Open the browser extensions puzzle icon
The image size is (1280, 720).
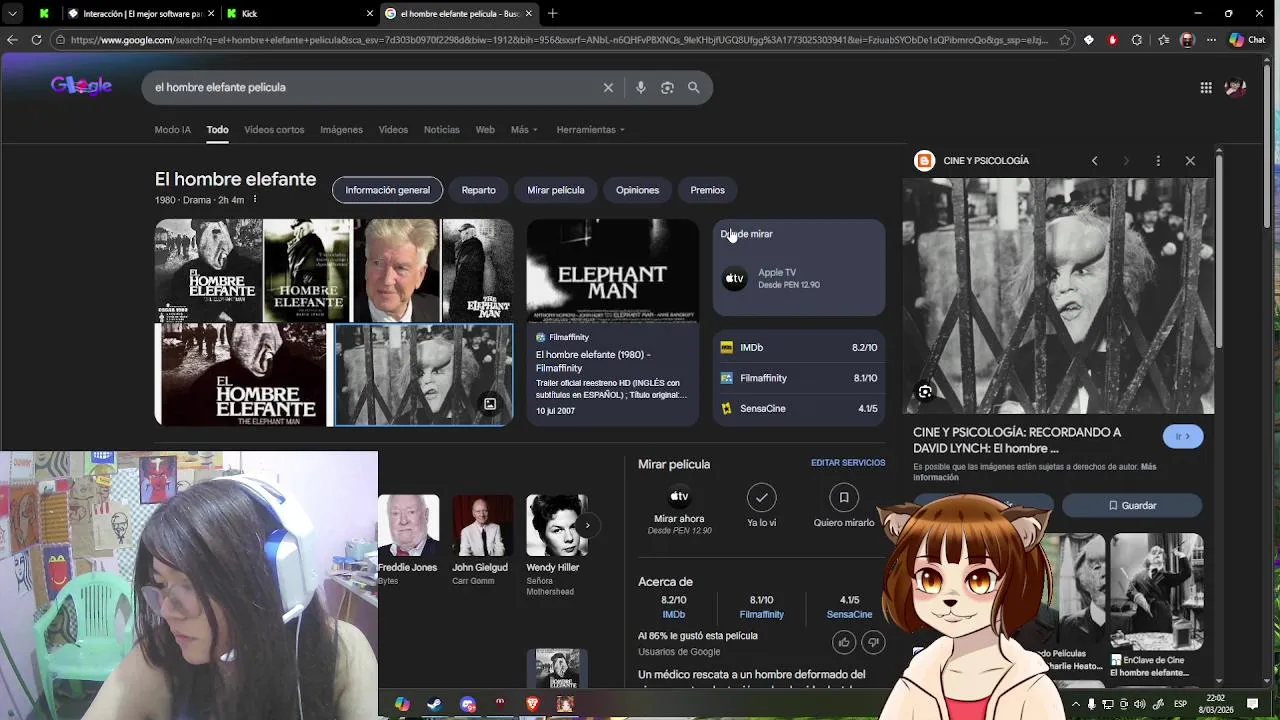[x=1137, y=40]
